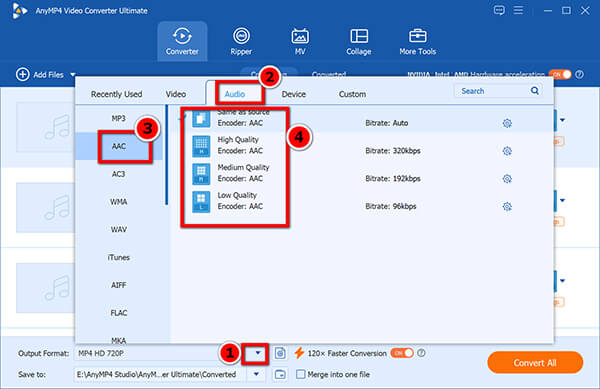Image resolution: width=600 pixels, height=389 pixels.
Task: Click the third file music thumbnail
Action: coord(46,288)
